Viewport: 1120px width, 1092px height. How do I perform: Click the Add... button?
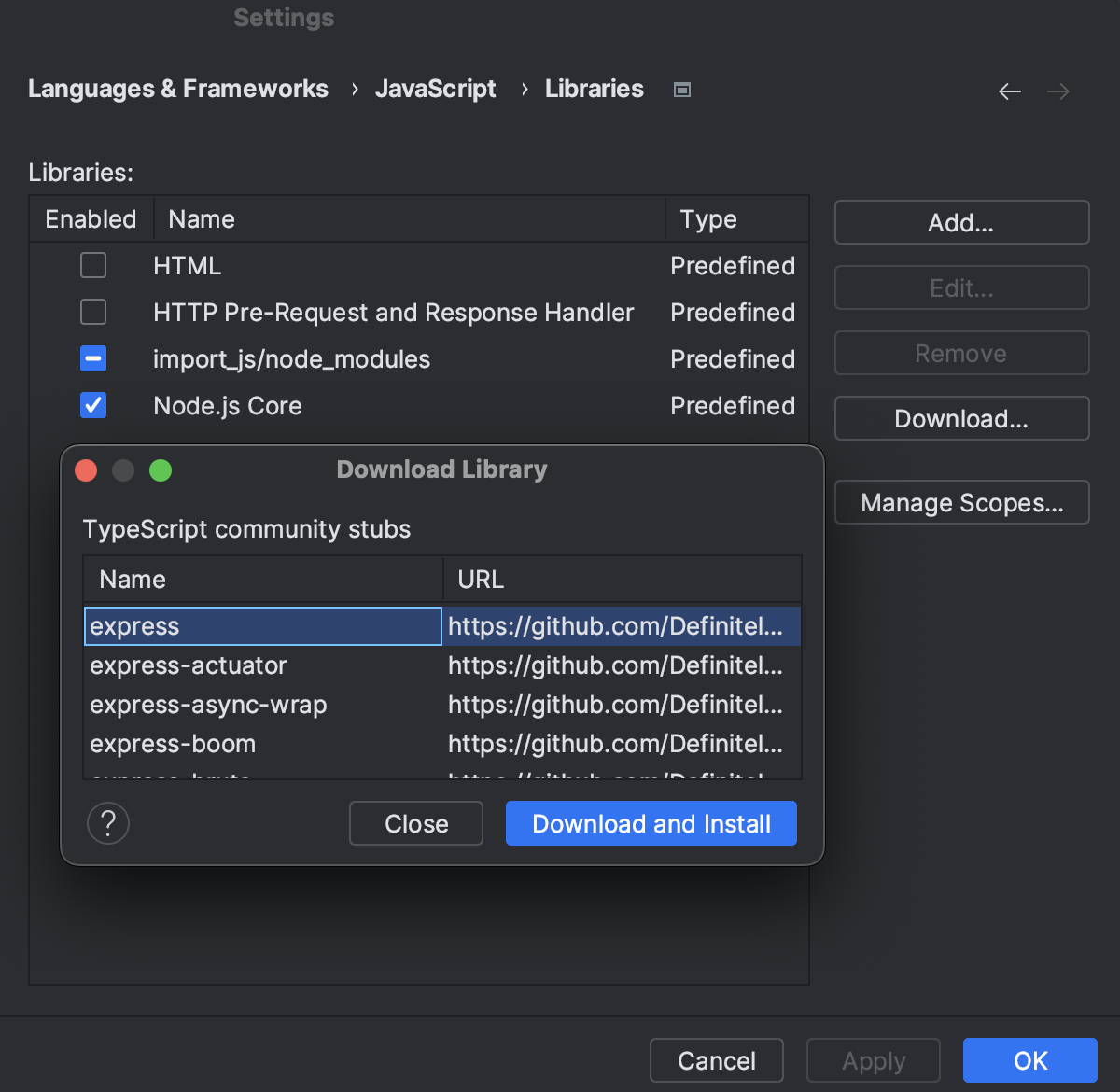tap(961, 222)
